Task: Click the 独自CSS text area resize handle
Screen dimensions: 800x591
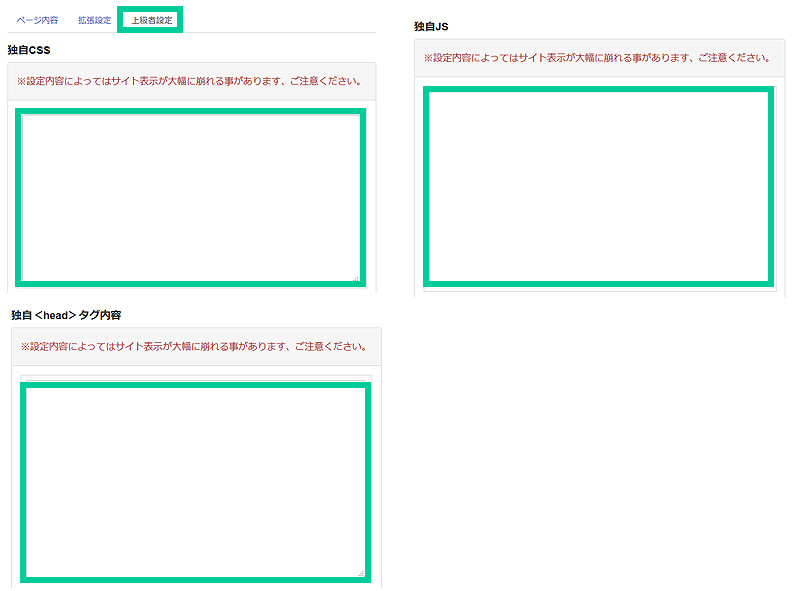Action: pos(355,277)
